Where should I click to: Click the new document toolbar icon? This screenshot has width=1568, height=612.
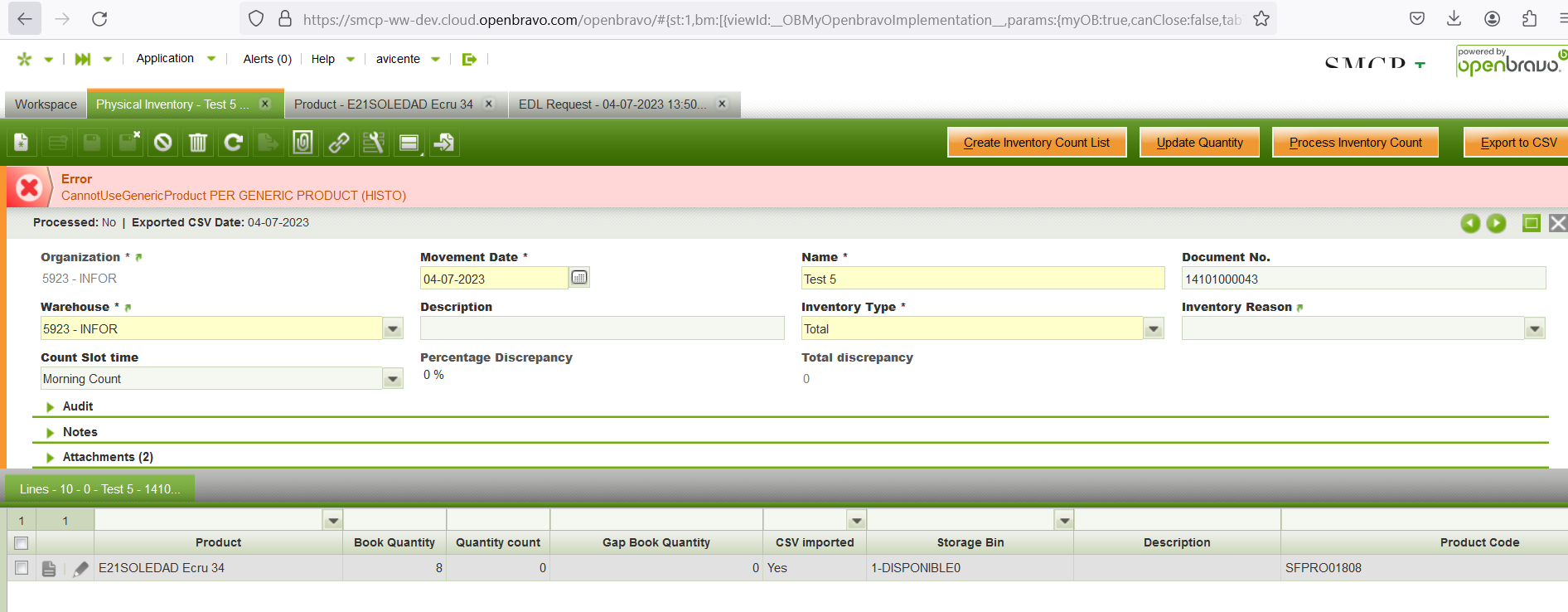(22, 143)
